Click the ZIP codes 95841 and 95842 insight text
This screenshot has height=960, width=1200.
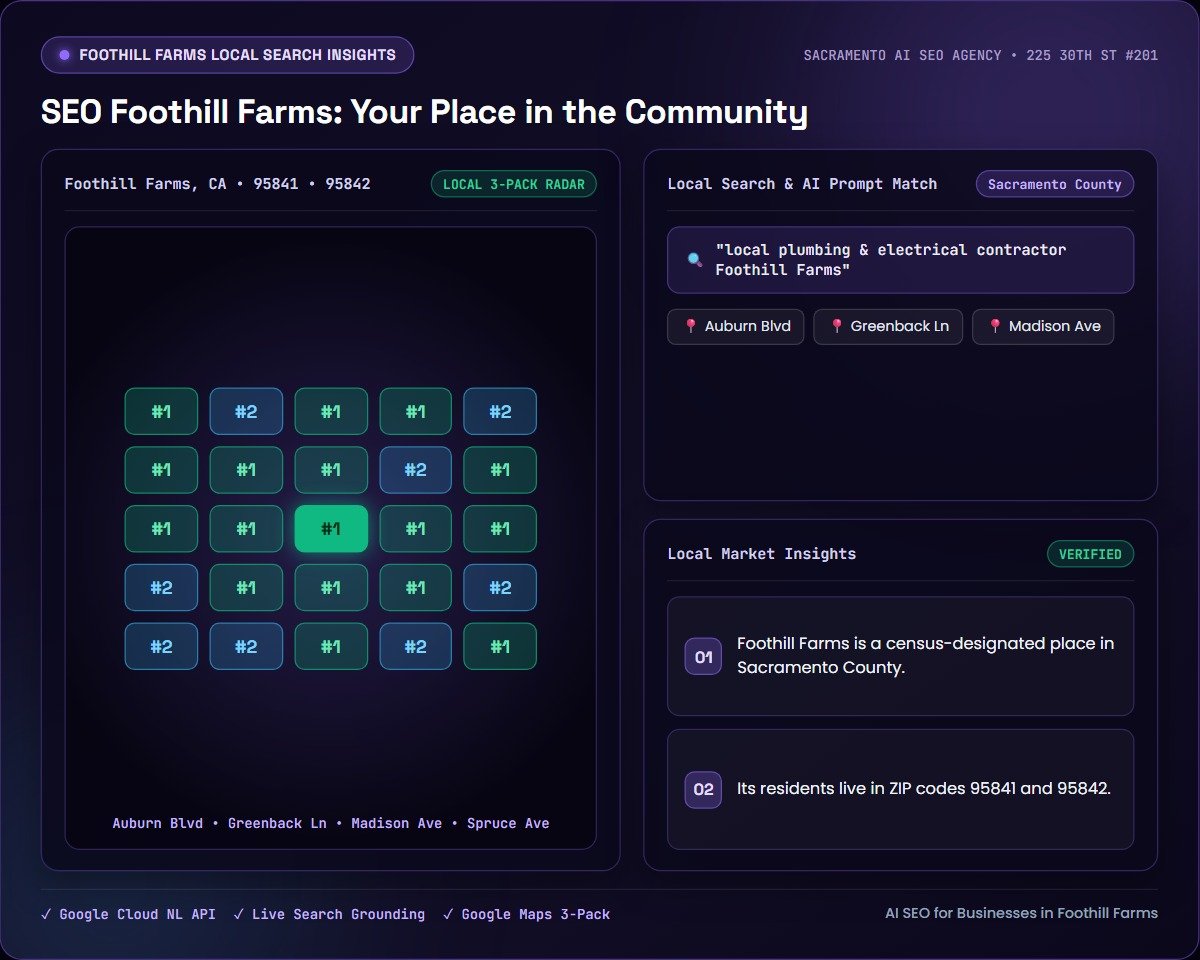click(924, 789)
